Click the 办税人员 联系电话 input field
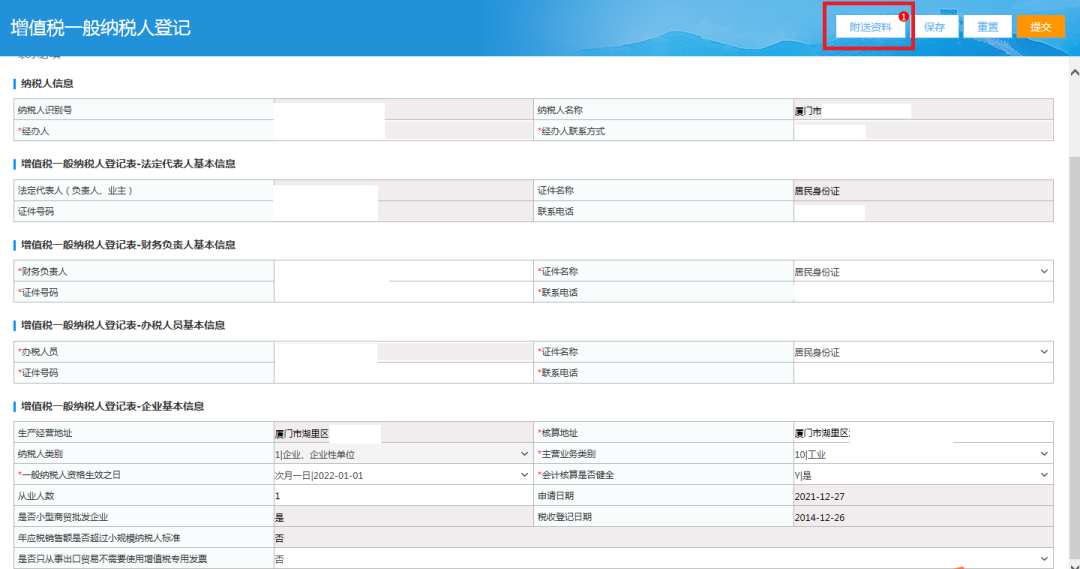 (x=923, y=373)
